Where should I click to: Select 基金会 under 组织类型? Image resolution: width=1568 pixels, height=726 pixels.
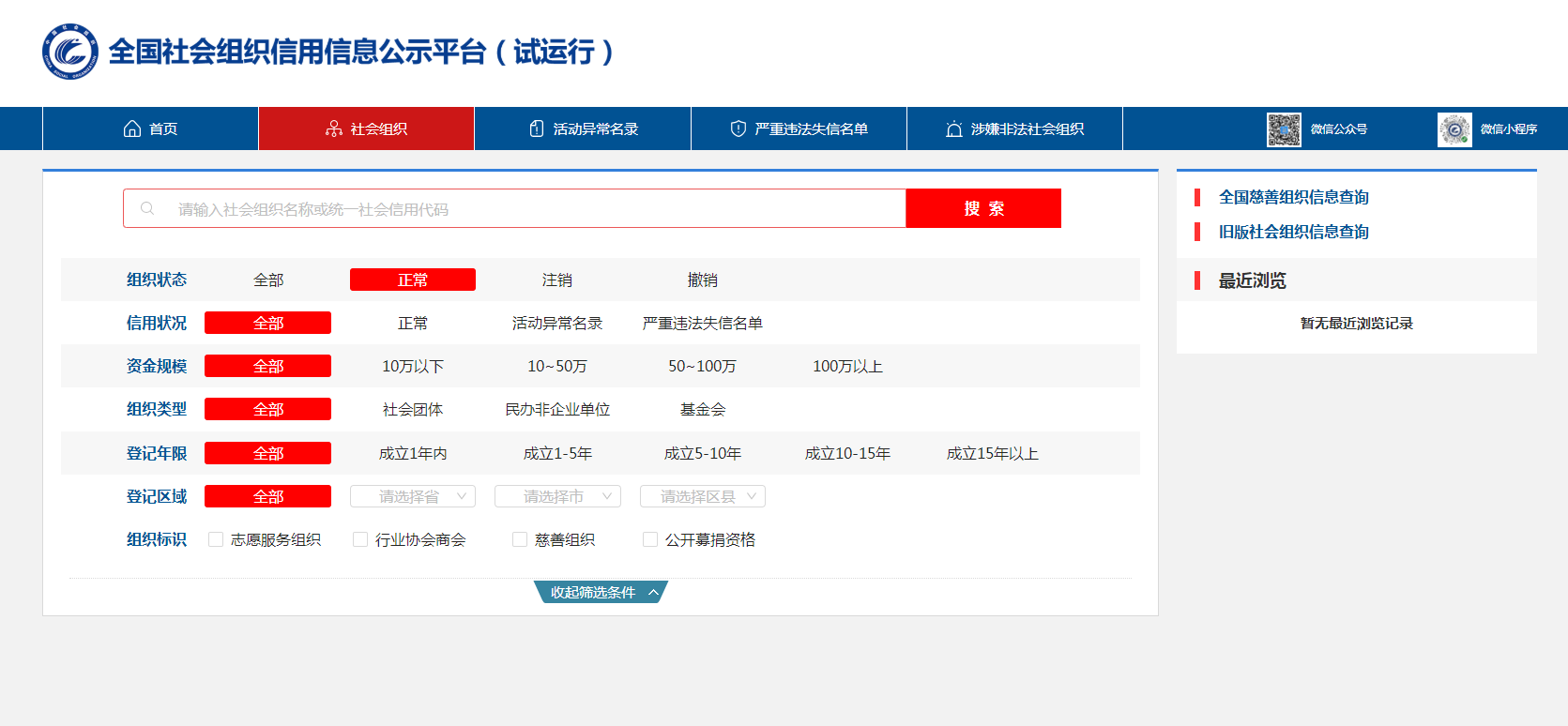[x=703, y=409]
